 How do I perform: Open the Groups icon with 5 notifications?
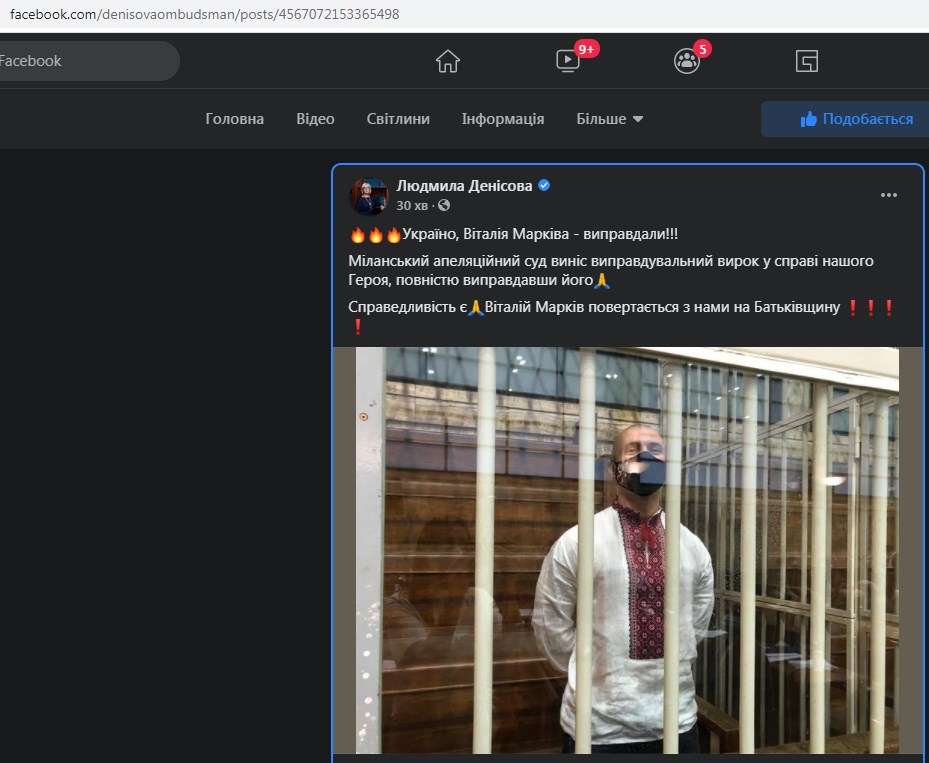coord(687,61)
